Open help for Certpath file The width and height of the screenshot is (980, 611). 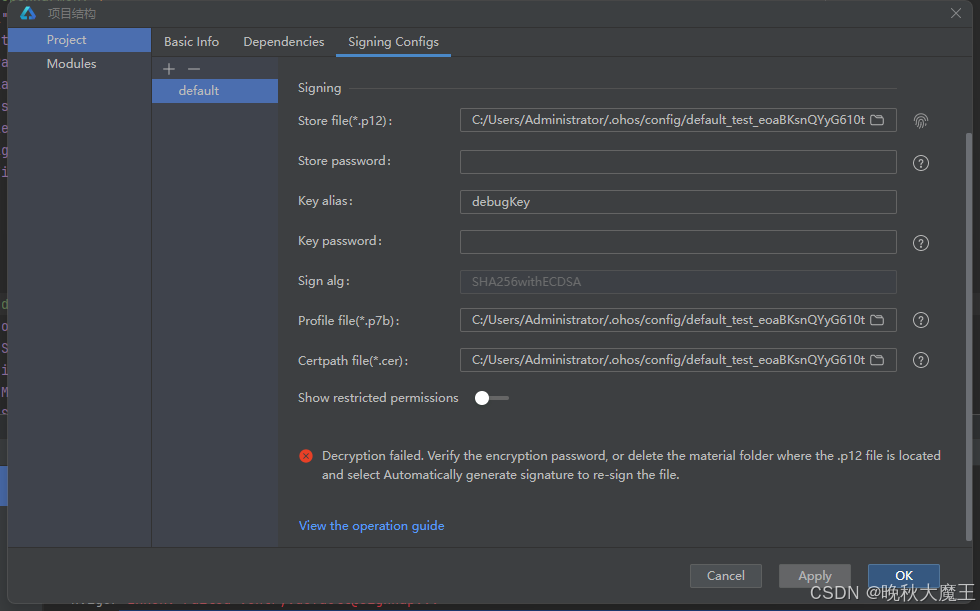click(921, 360)
